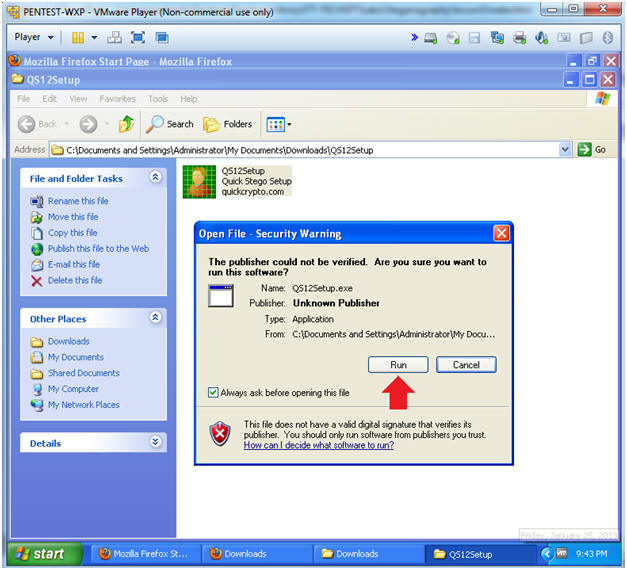Open the File menu
The width and height of the screenshot is (627, 570).
click(x=24, y=99)
